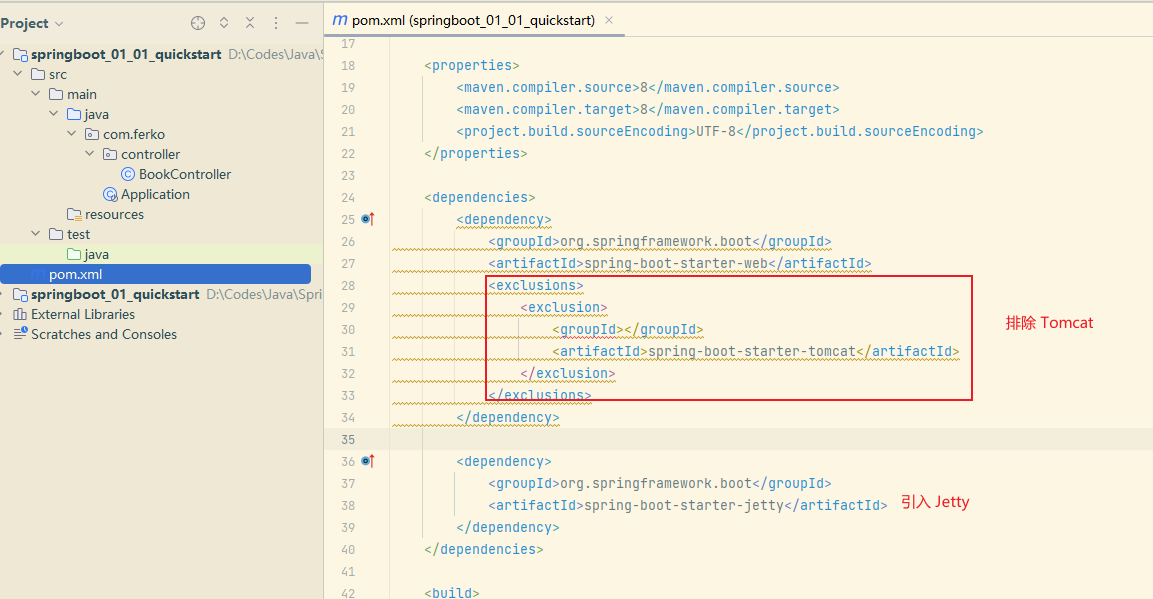Click </dependencies> closing tag line 40

484,549
